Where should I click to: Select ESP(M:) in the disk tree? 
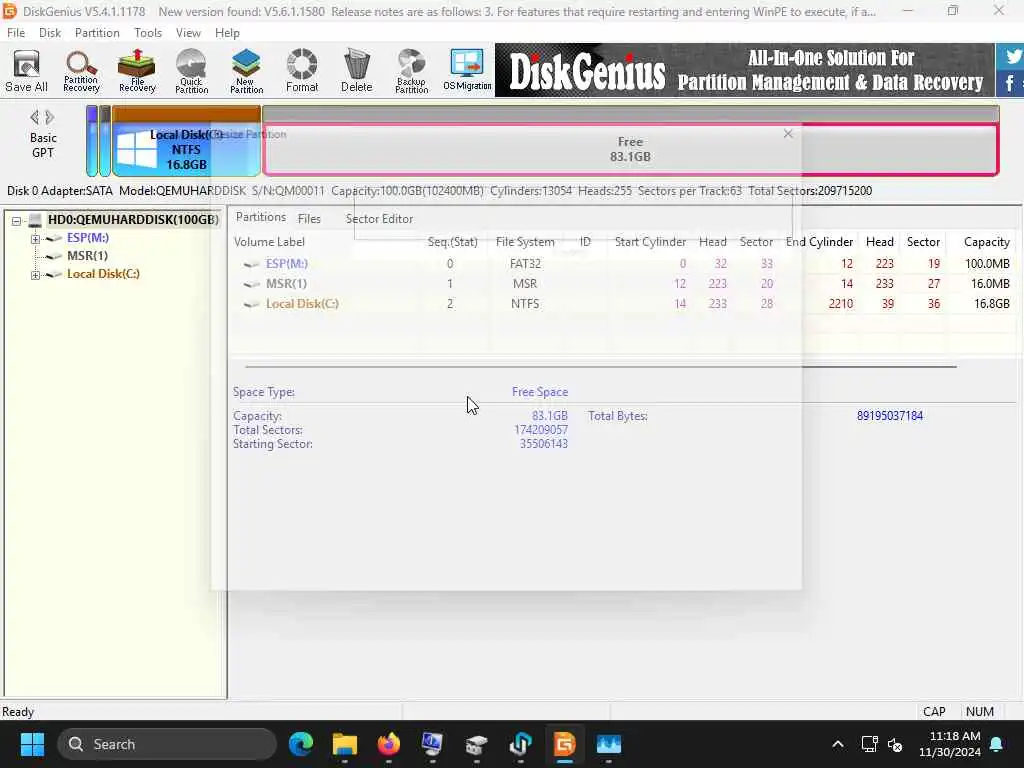[88, 238]
